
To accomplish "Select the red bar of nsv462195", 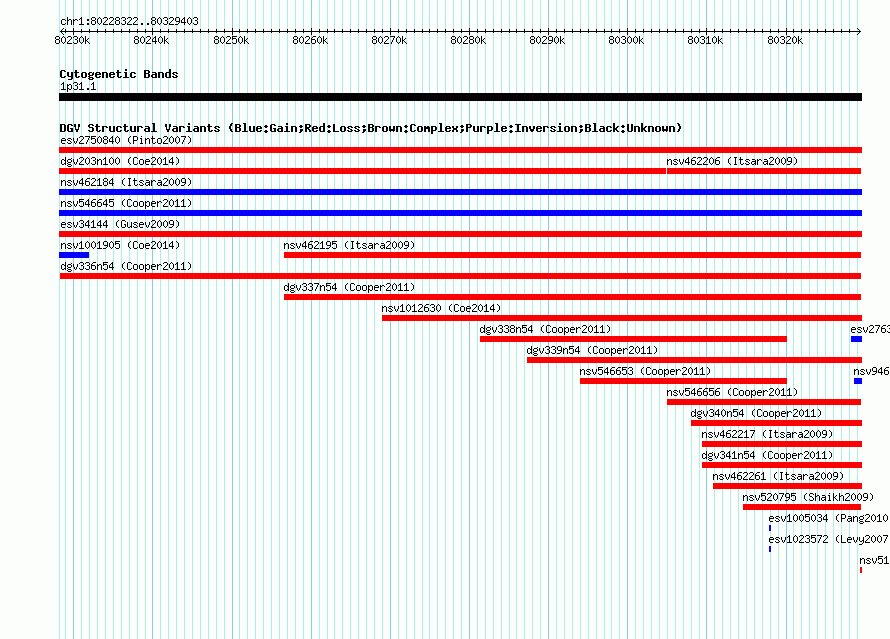I will (572, 255).
